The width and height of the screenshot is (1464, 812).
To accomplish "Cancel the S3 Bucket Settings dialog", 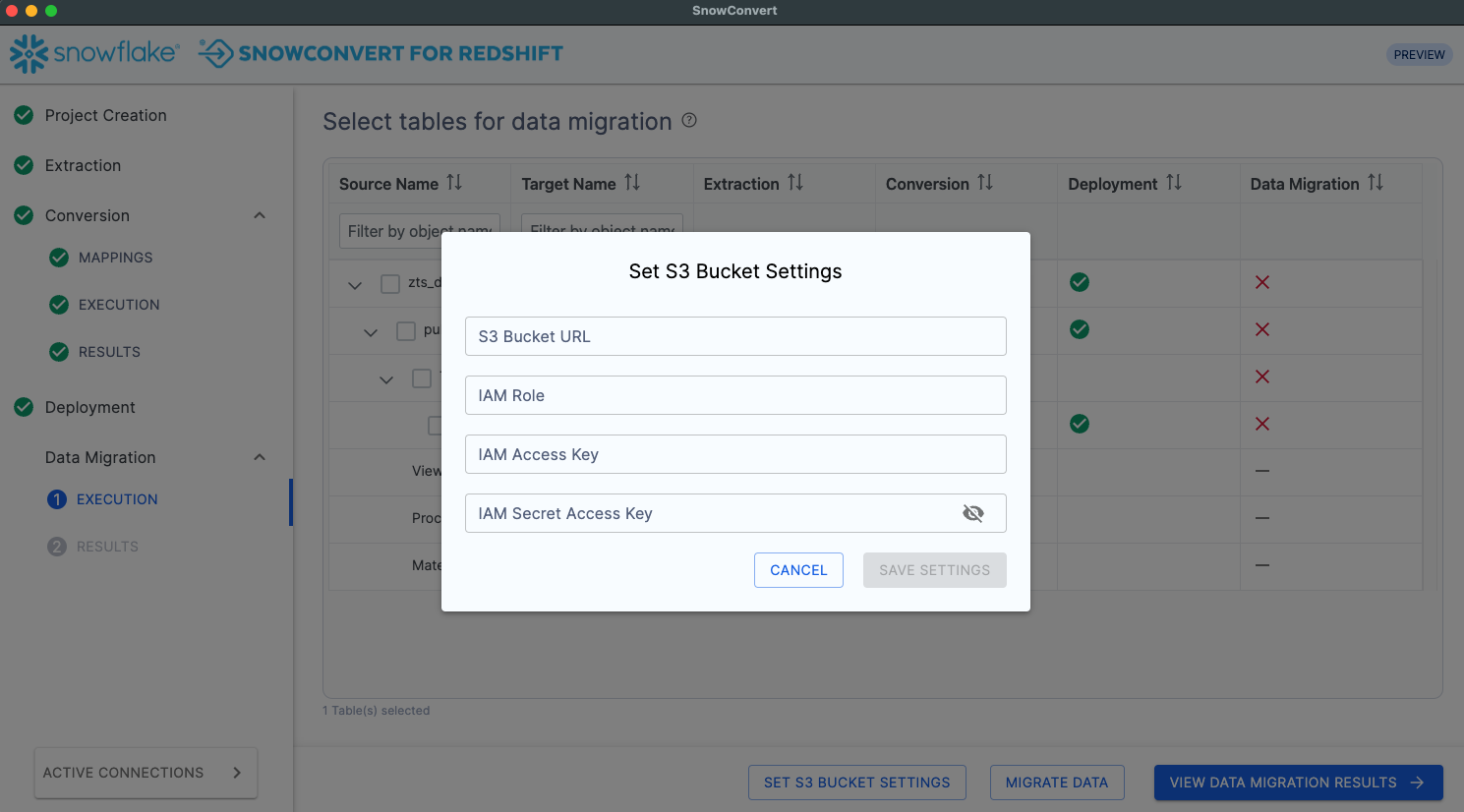I will 798,570.
